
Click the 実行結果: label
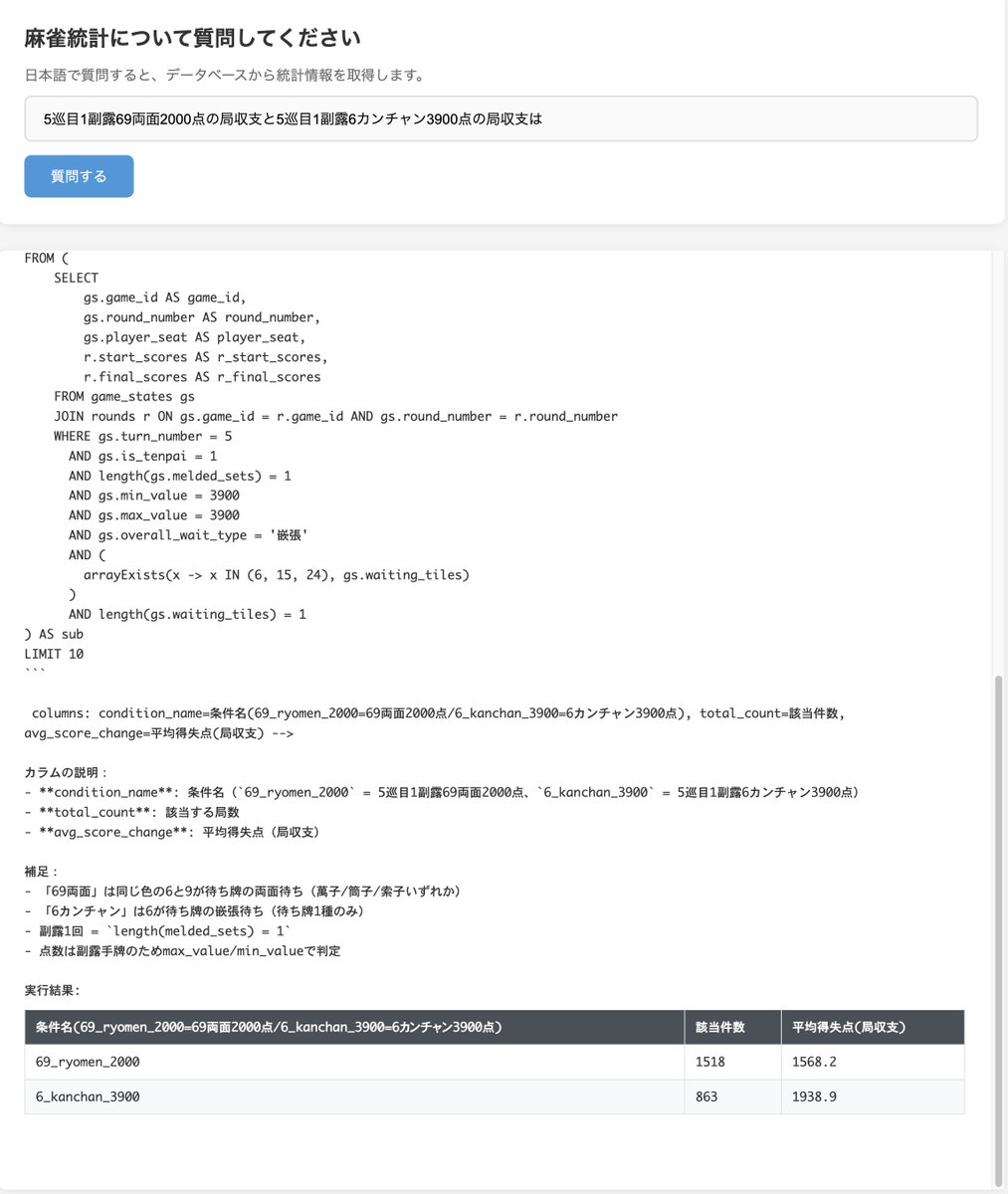point(52,990)
